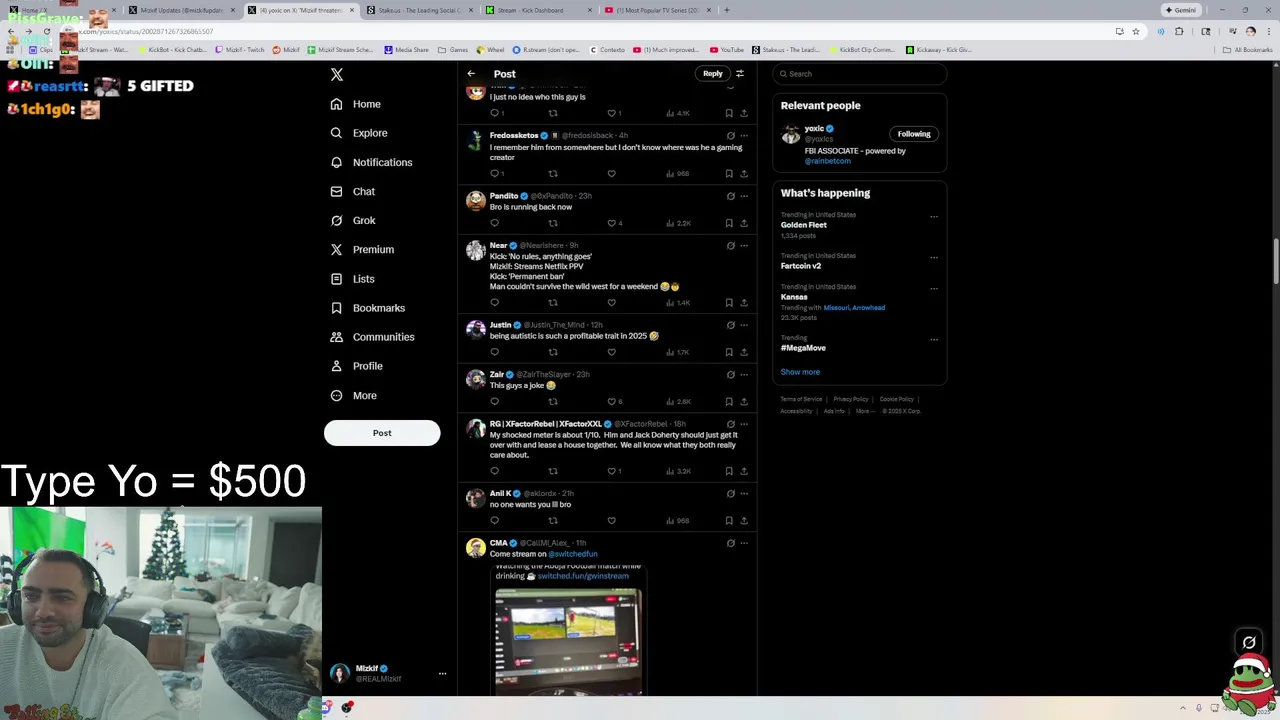Open the switched.fun/gwinstream link
This screenshot has height=720, width=1280.
coord(583,576)
